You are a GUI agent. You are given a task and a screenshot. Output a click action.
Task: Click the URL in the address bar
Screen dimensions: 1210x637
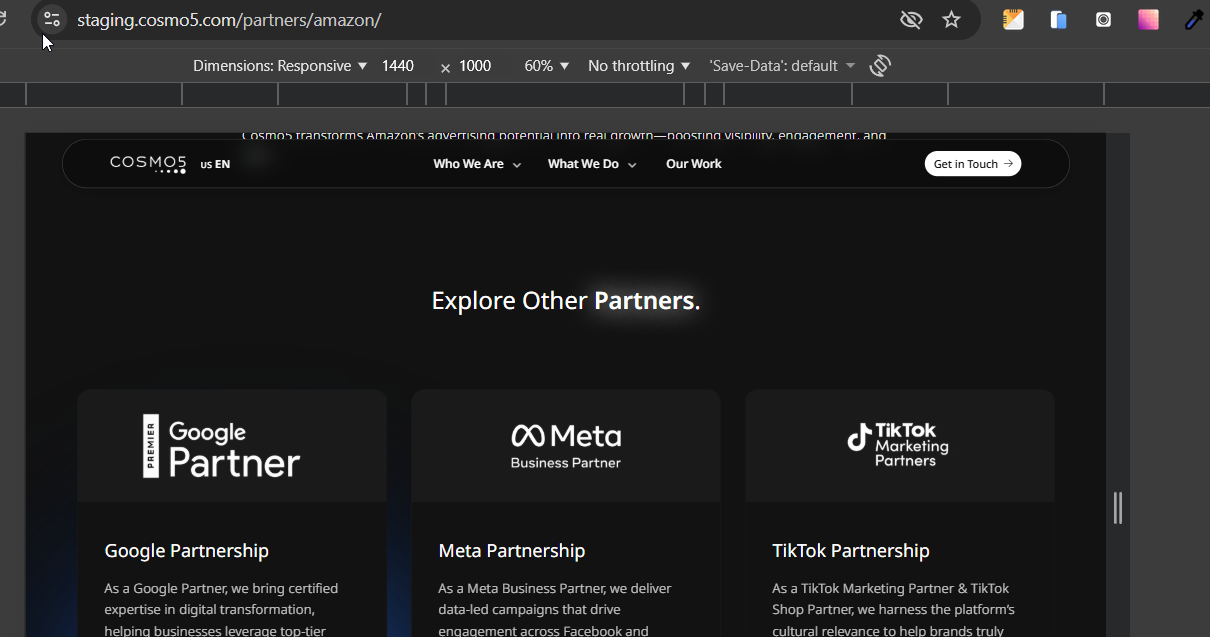[x=229, y=20]
